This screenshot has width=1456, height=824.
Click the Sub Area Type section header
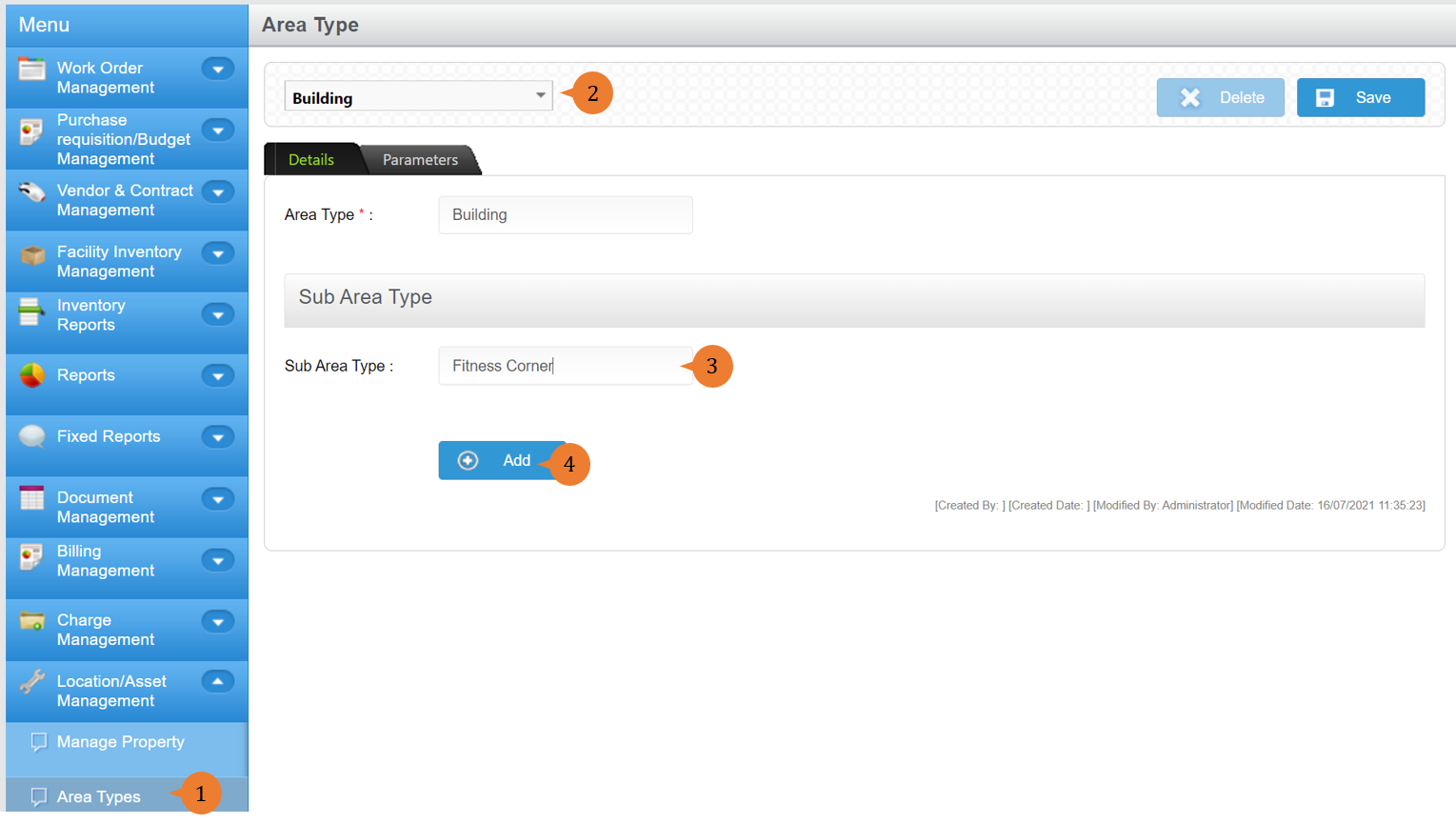tap(854, 300)
